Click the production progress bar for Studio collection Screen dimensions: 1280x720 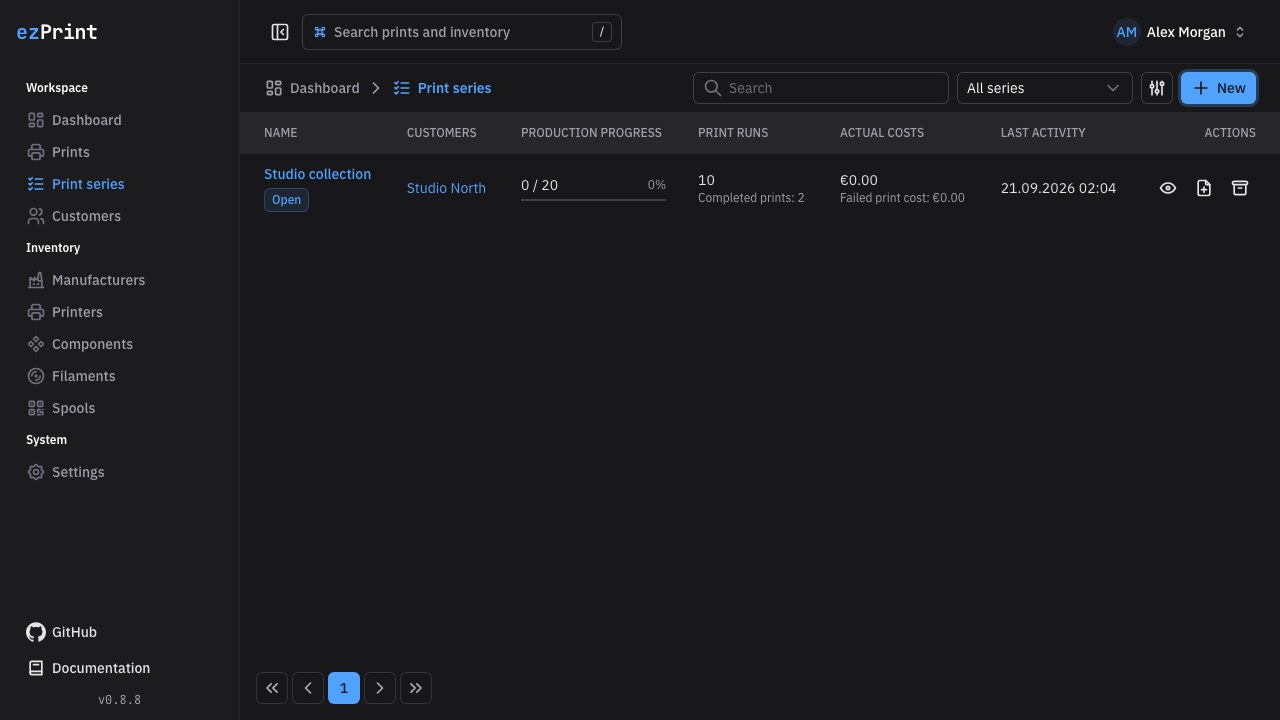[593, 199]
